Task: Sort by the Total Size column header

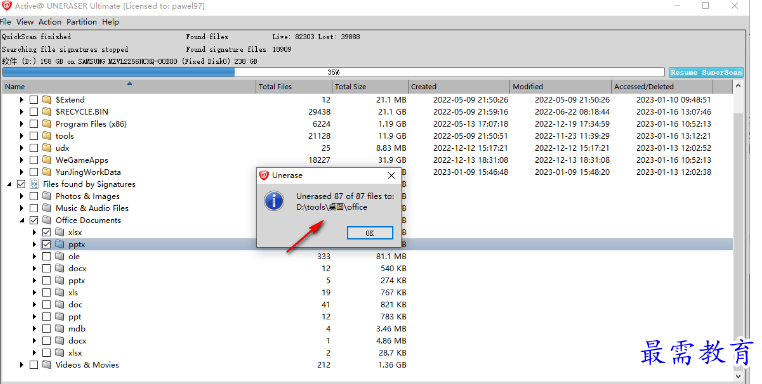Action: point(370,87)
